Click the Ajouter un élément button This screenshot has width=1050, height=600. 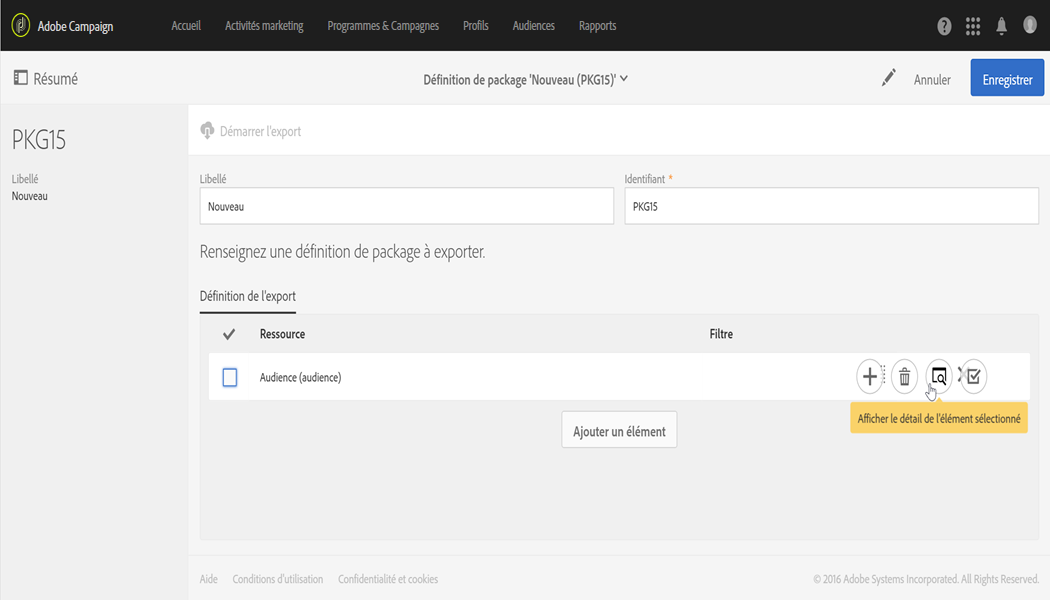point(619,431)
